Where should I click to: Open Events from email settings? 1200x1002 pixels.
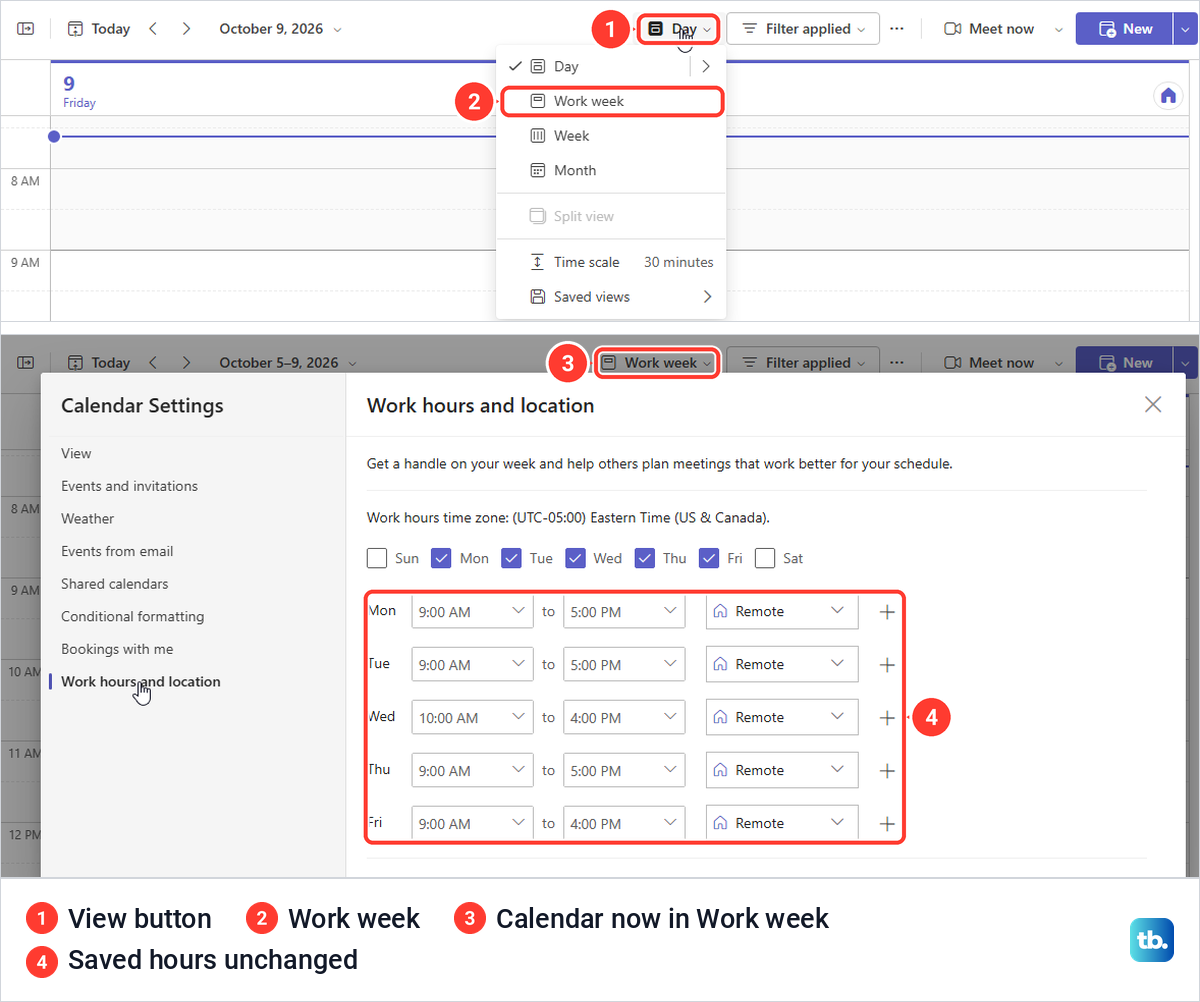pyautogui.click(x=117, y=552)
